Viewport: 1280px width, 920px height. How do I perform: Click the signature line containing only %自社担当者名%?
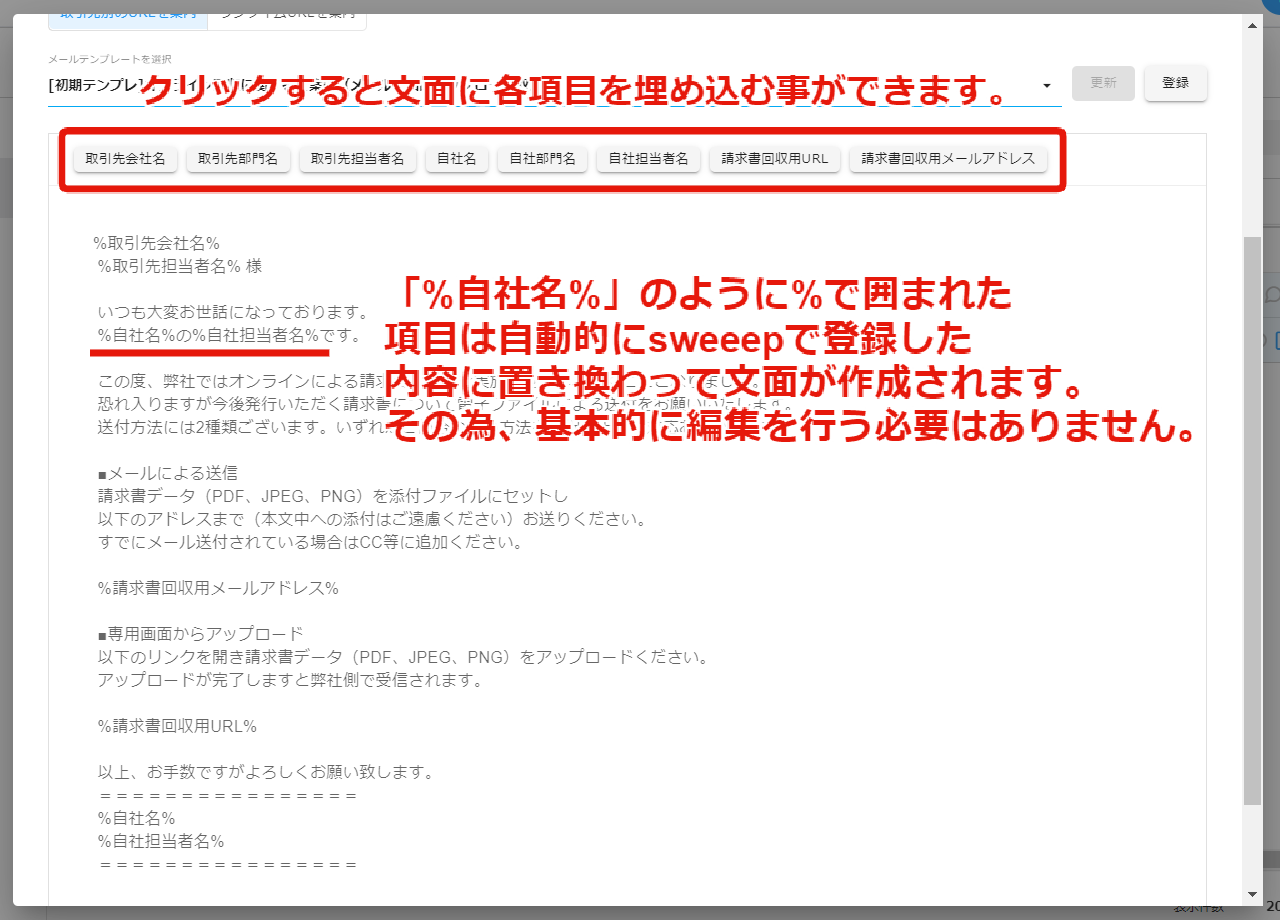(x=160, y=841)
